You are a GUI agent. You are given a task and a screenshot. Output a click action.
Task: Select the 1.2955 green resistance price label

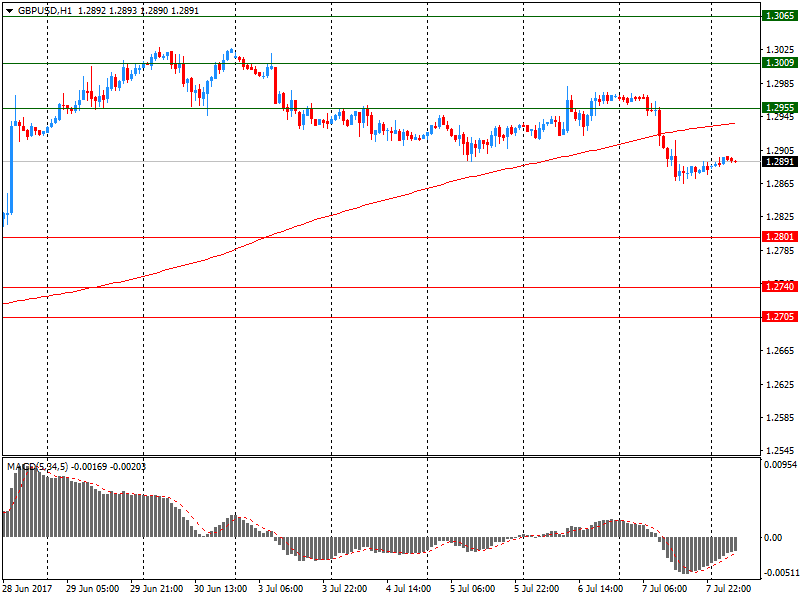[780, 108]
